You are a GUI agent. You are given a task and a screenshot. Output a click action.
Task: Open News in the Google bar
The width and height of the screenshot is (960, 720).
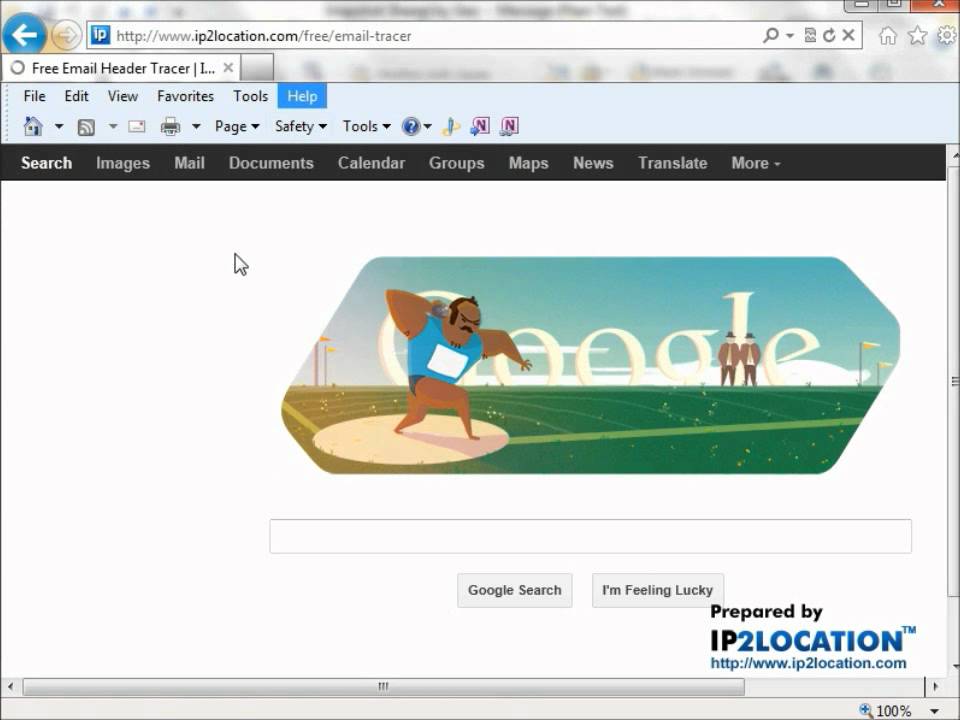pyautogui.click(x=593, y=163)
